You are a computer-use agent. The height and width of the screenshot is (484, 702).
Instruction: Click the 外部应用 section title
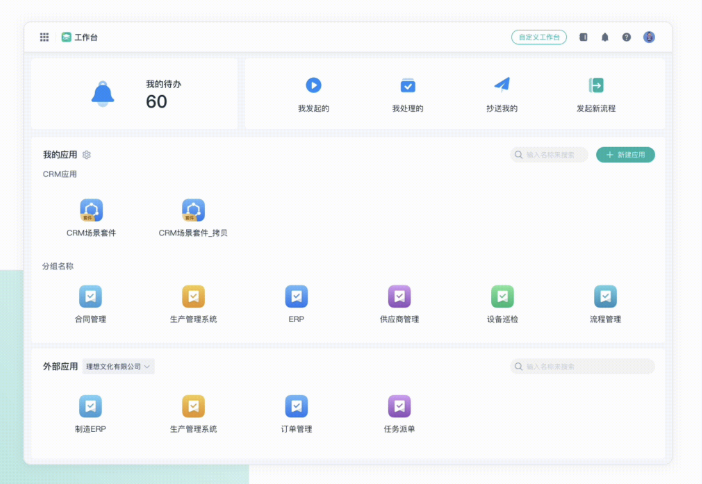60,366
